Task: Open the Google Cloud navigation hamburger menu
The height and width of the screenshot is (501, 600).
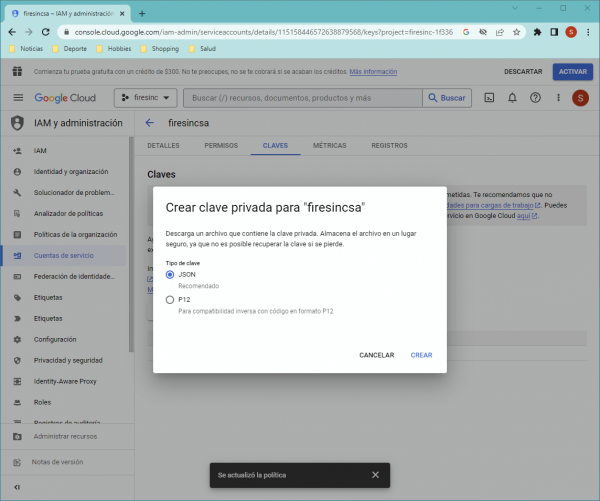Action: click(18, 98)
